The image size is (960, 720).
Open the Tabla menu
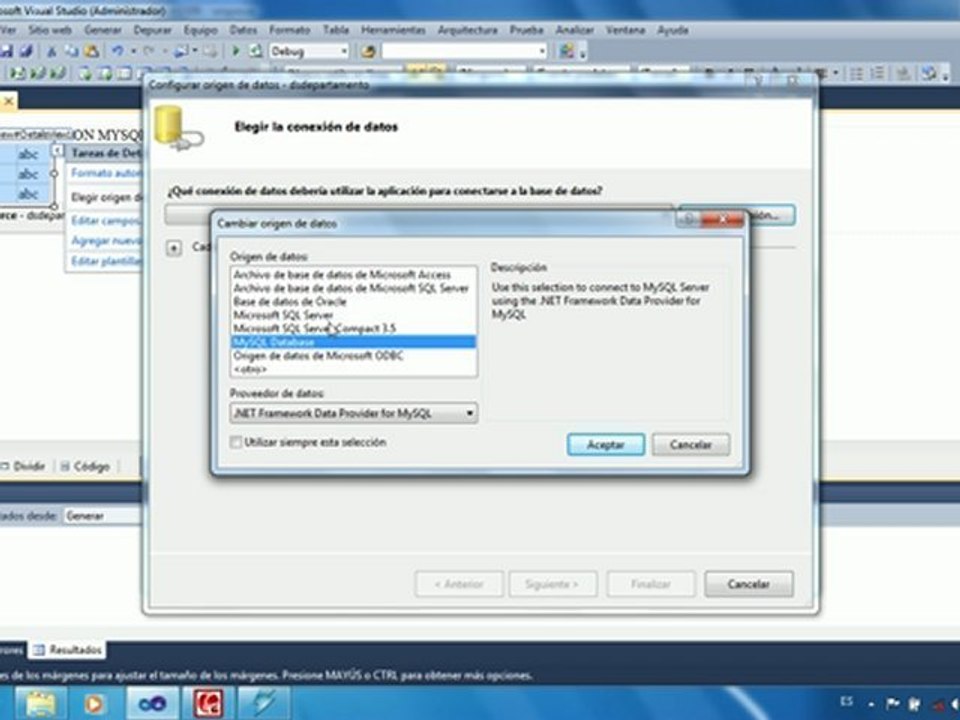point(336,30)
